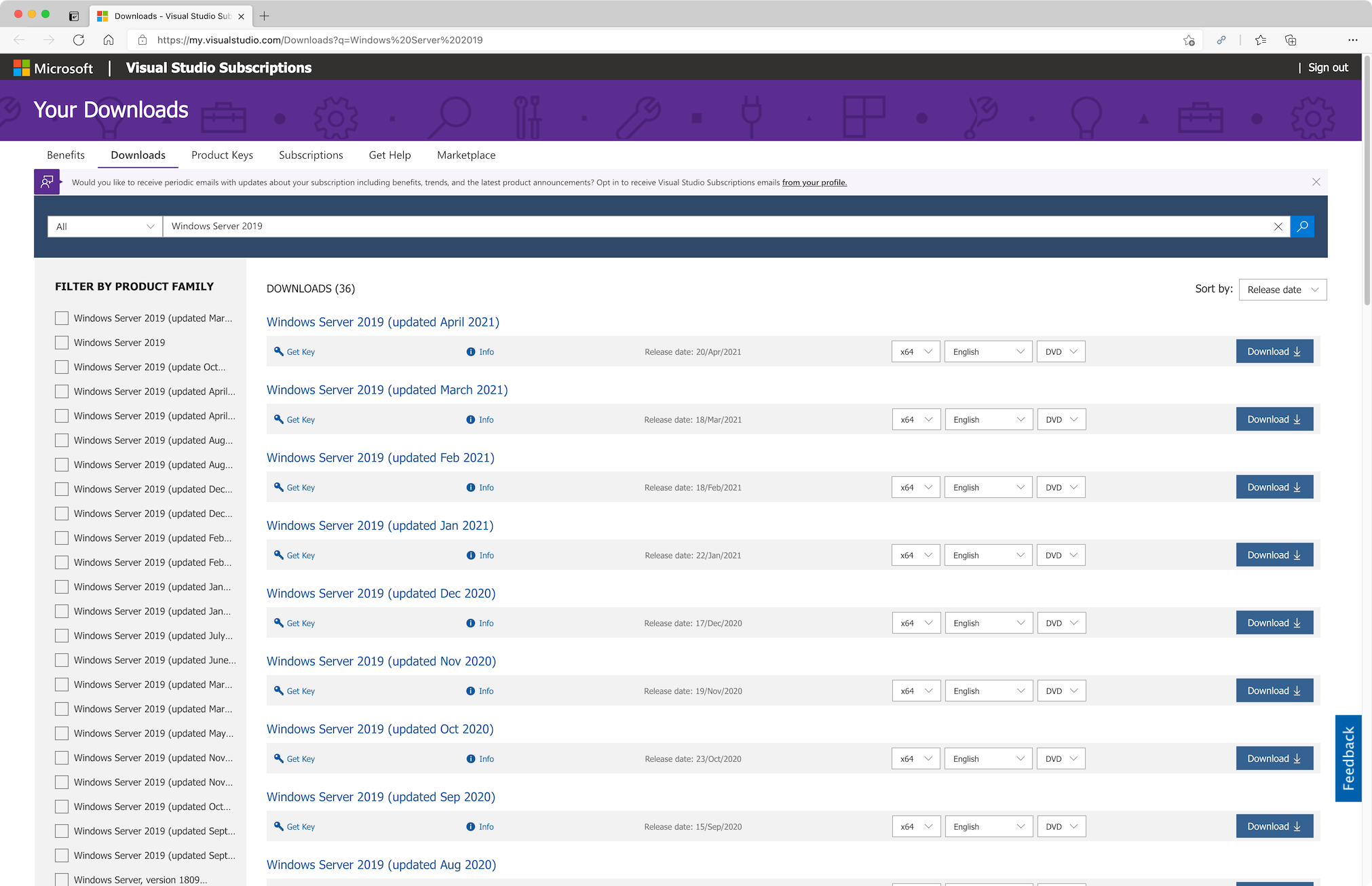Open browser collections icon
The image size is (1372, 886).
pyautogui.click(x=1290, y=40)
